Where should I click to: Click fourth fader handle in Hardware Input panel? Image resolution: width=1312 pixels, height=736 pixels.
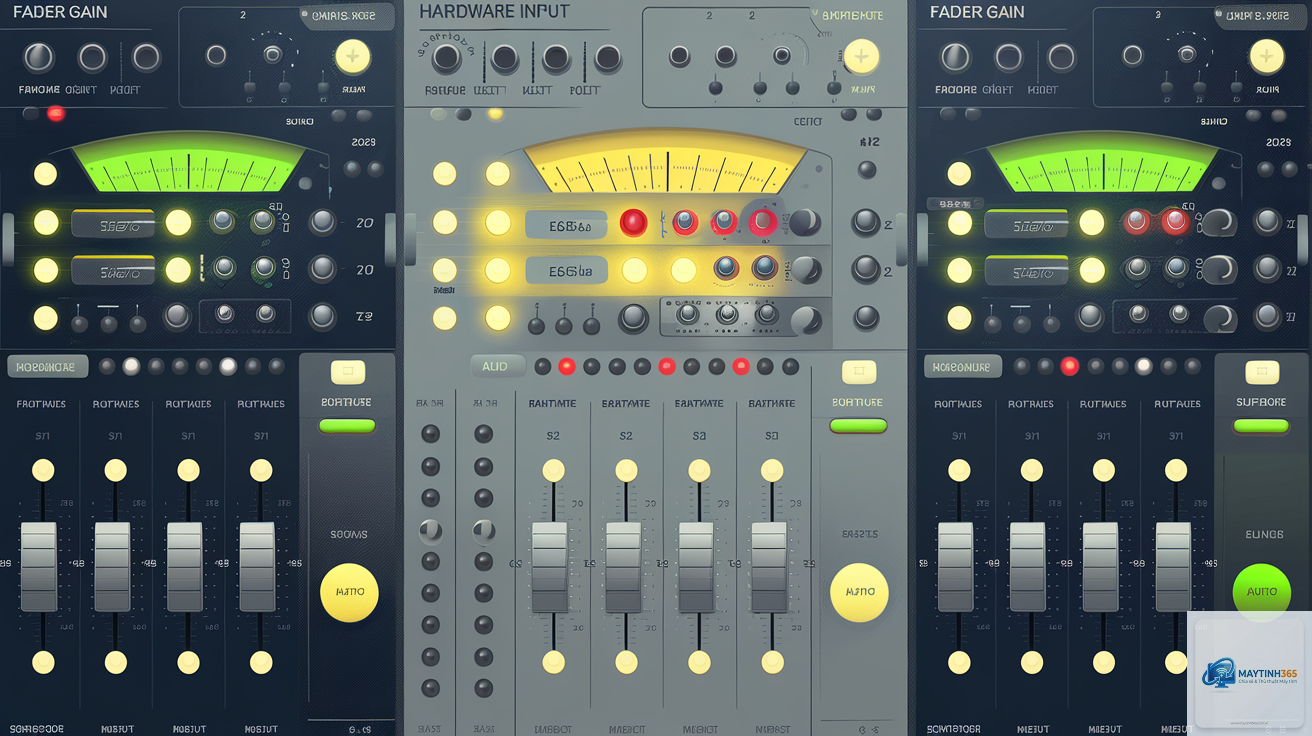click(768, 567)
